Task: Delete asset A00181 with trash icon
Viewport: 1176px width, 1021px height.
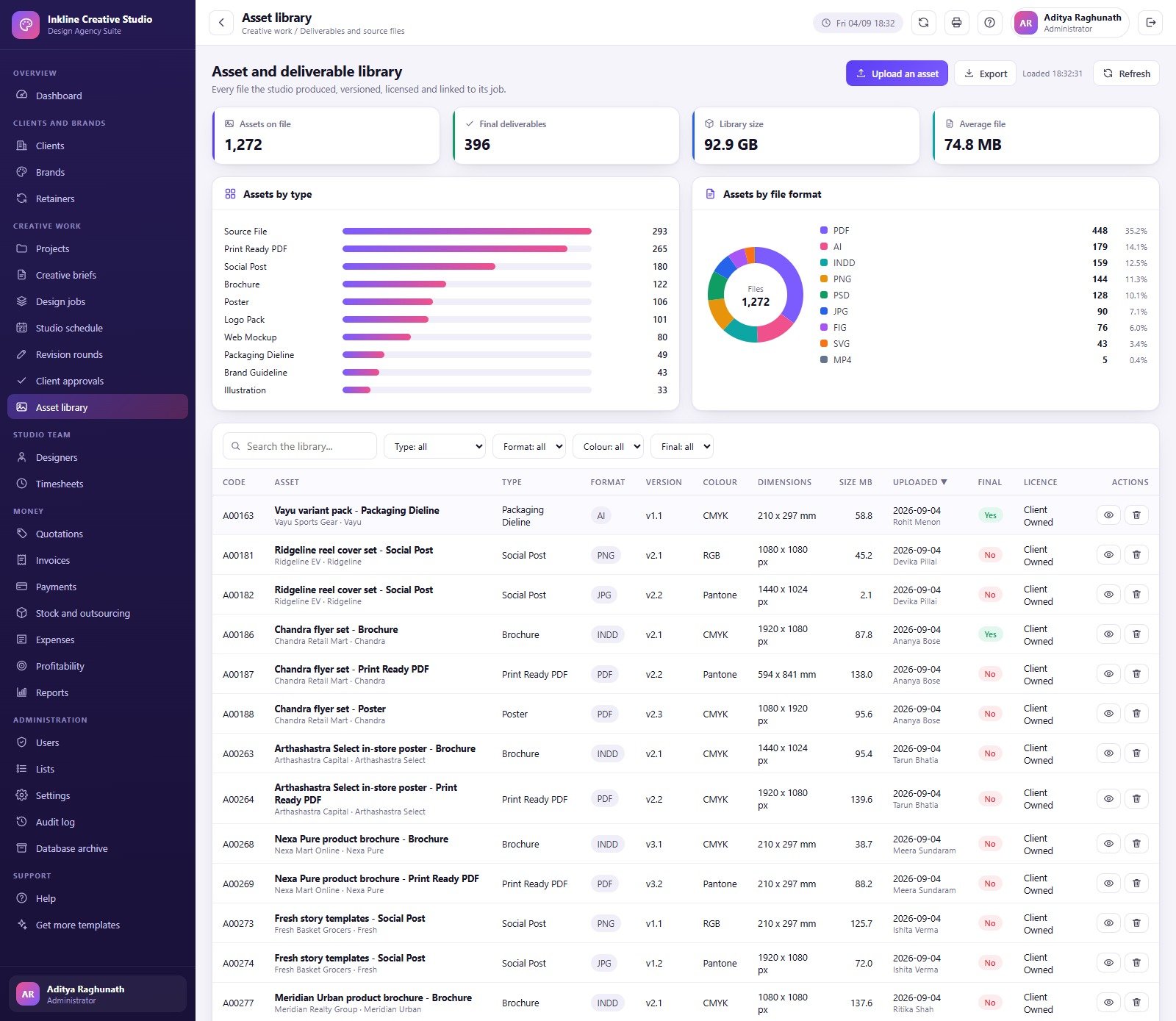Action: [1136, 555]
